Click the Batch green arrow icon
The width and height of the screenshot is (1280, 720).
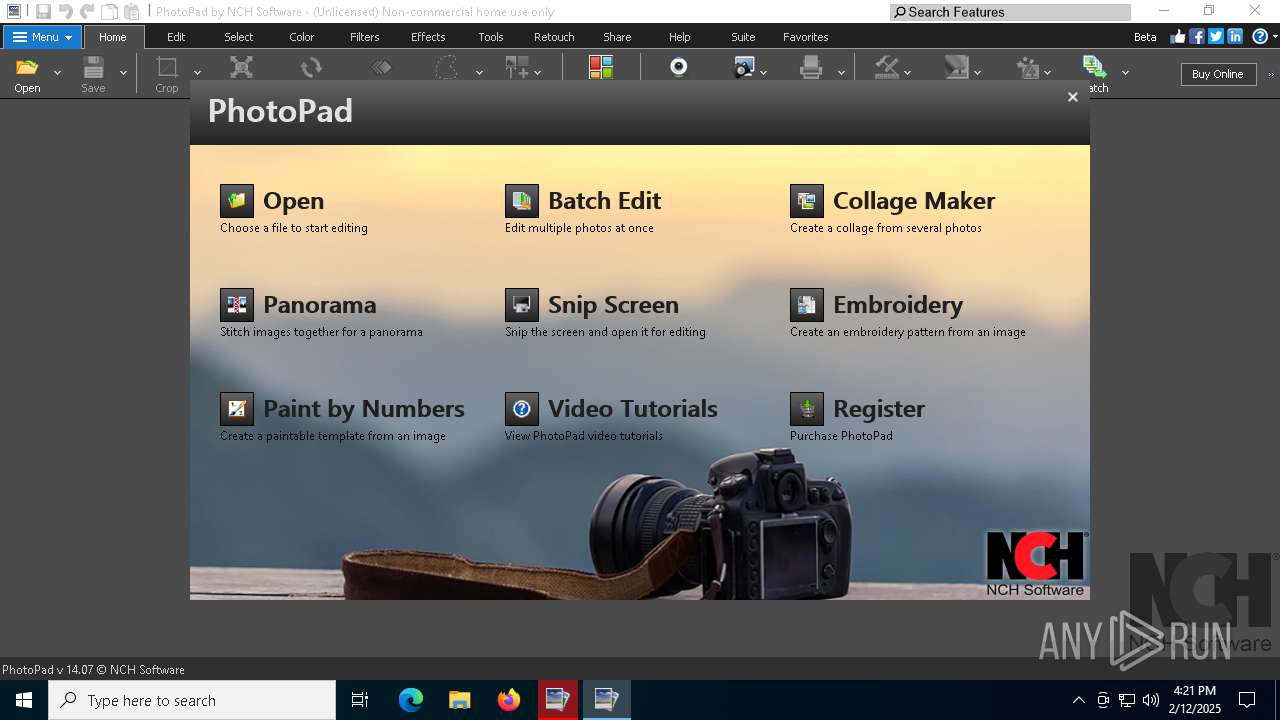click(1094, 67)
